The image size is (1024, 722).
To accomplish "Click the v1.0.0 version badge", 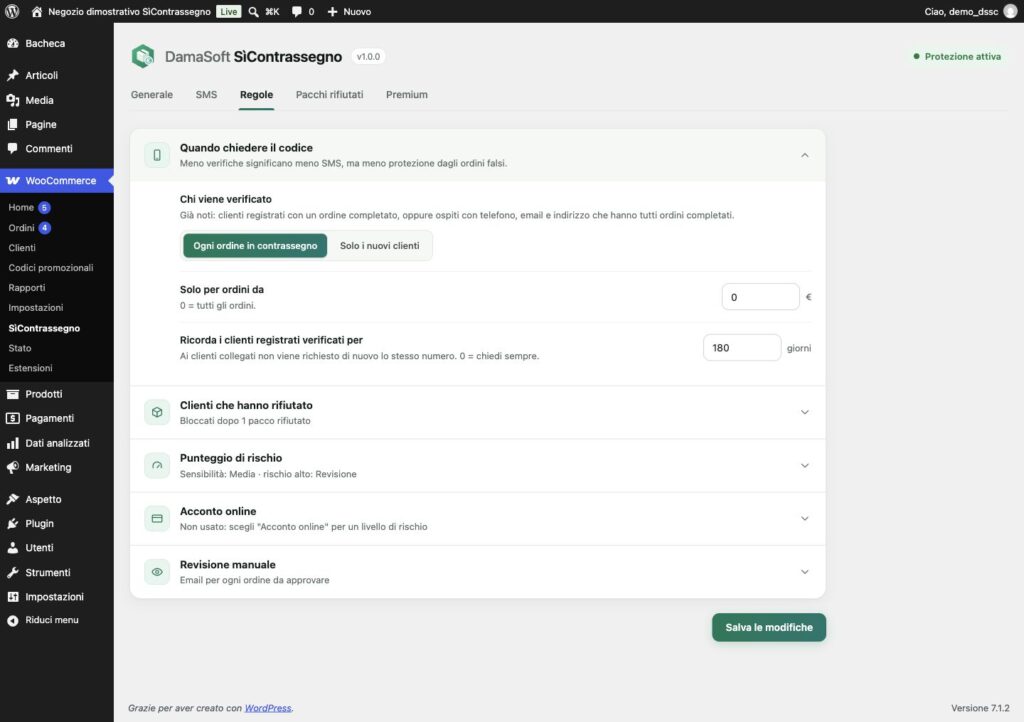I will 368,57.
